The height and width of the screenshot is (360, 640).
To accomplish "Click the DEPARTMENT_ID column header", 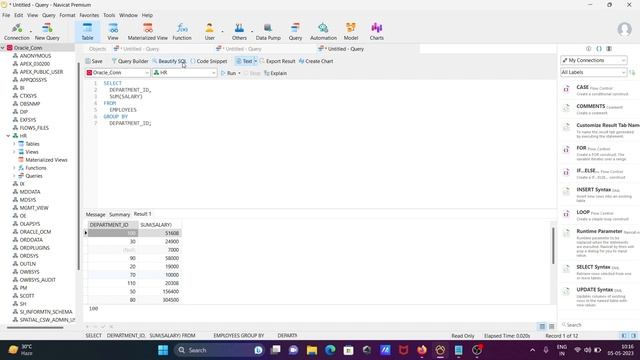I will [x=113, y=225].
